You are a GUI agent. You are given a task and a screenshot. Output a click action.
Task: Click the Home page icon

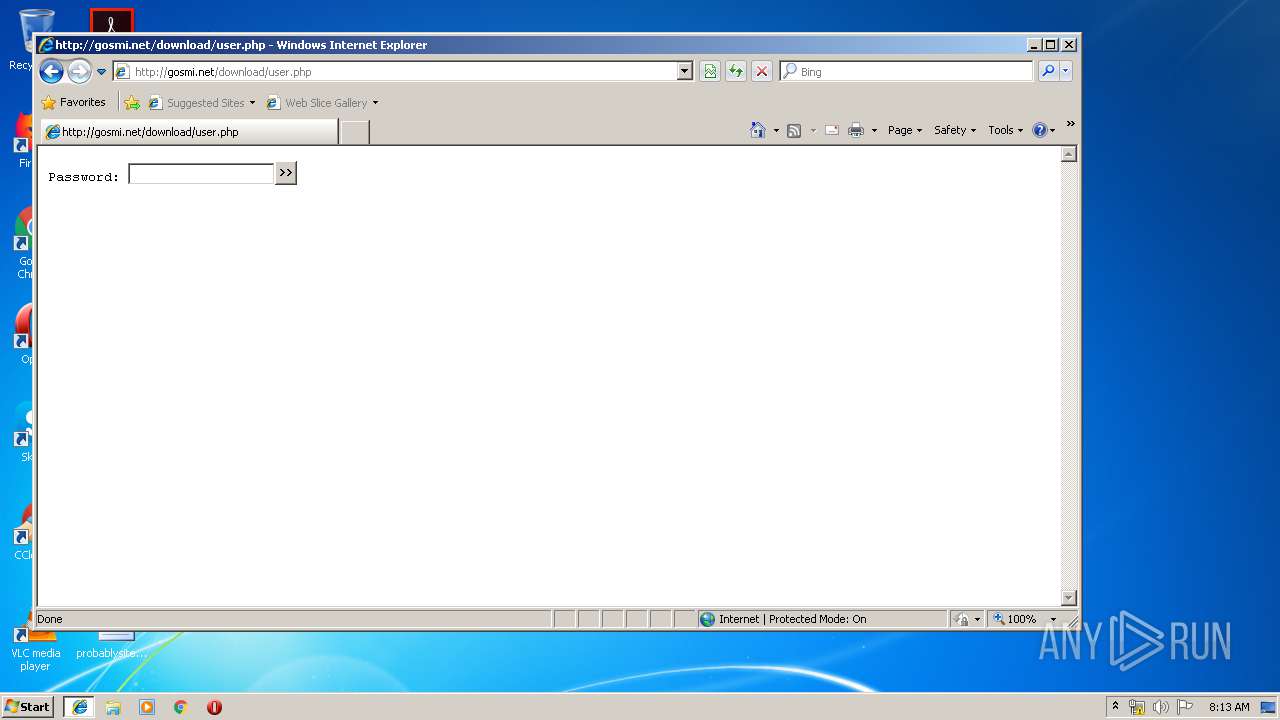coord(758,130)
